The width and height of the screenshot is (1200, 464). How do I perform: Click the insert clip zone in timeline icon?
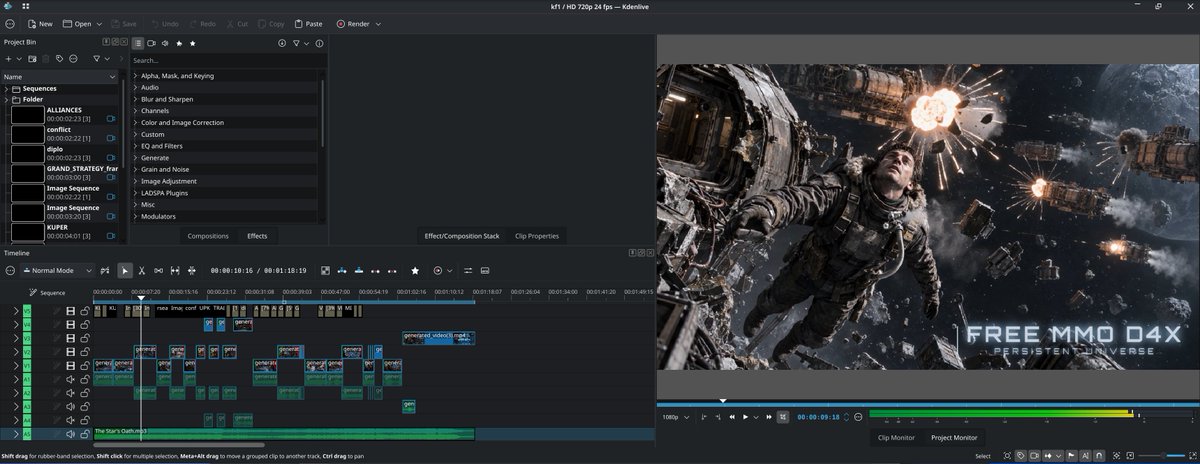coord(342,270)
